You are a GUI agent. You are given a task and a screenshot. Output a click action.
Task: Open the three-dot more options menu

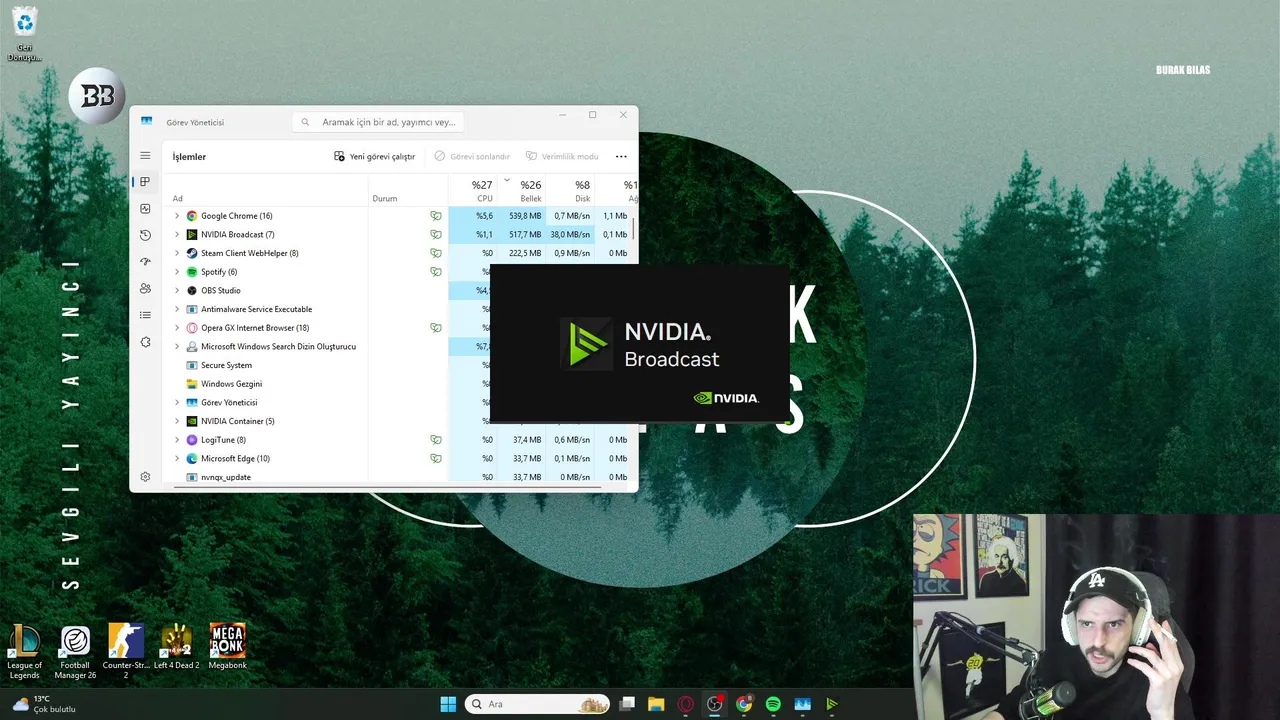[621, 157]
